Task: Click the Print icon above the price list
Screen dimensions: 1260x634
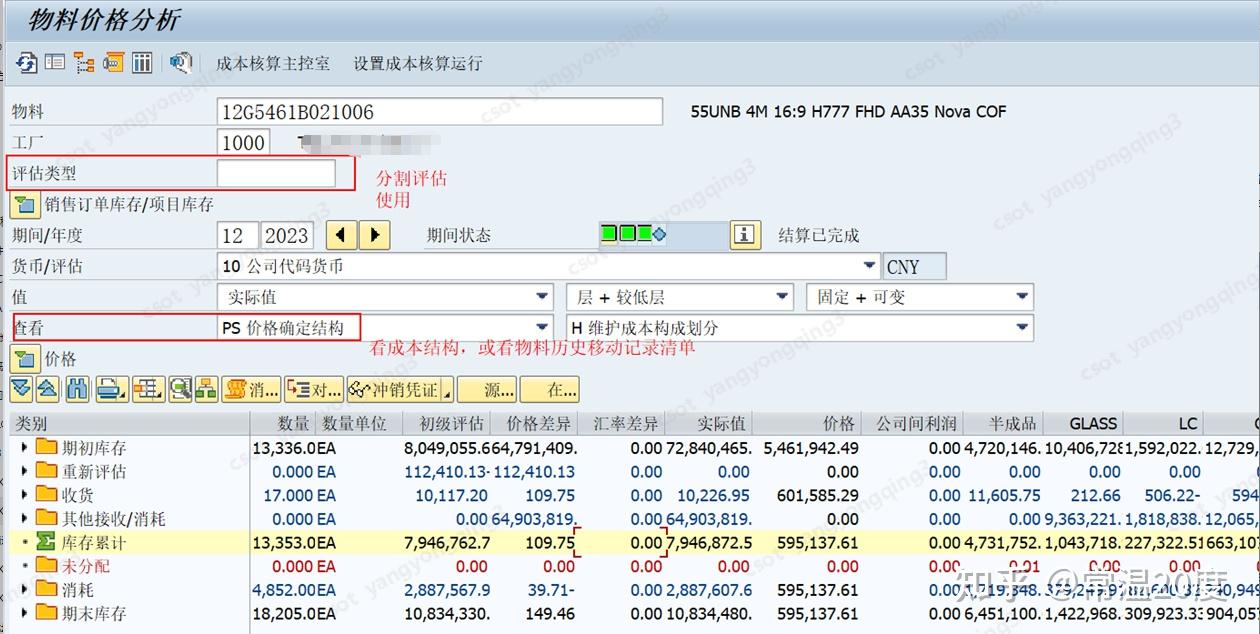Action: (x=109, y=390)
